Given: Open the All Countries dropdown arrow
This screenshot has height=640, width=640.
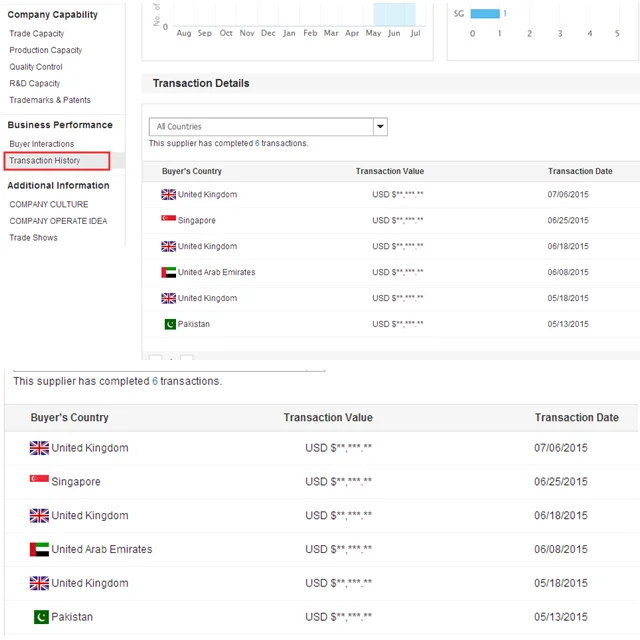Looking at the screenshot, I should (x=380, y=127).
